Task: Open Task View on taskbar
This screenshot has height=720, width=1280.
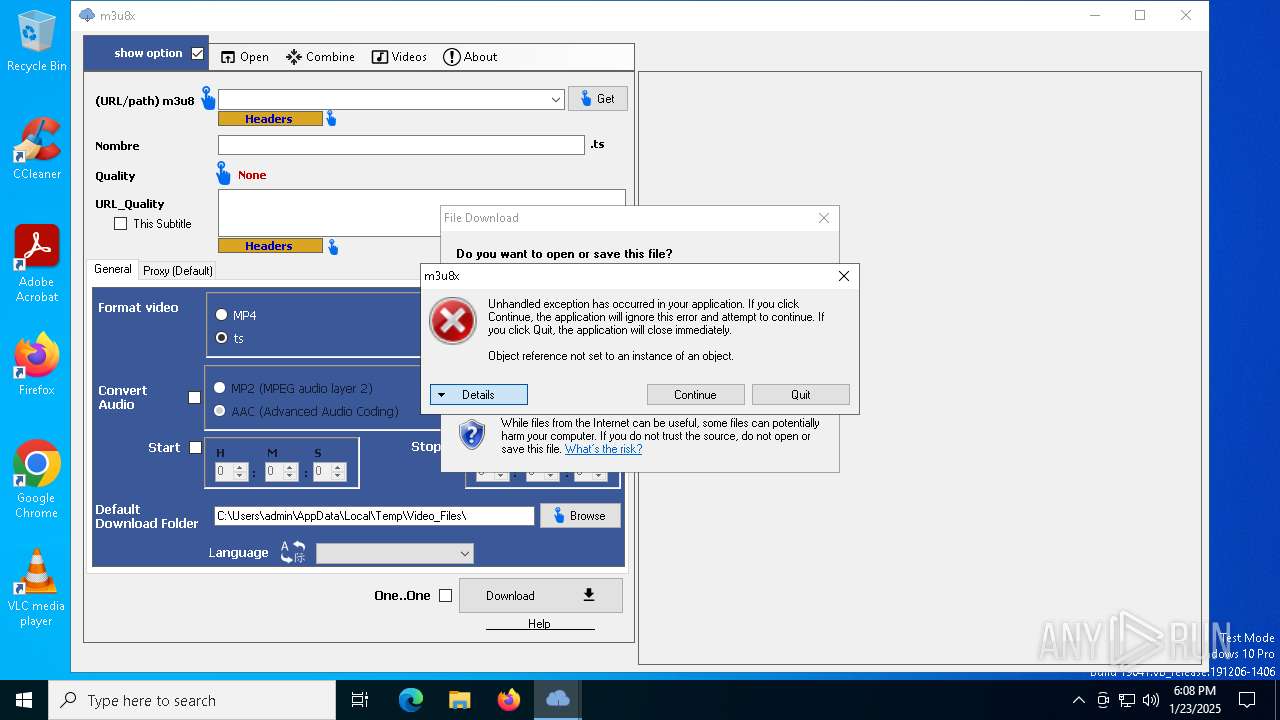Action: (360, 700)
